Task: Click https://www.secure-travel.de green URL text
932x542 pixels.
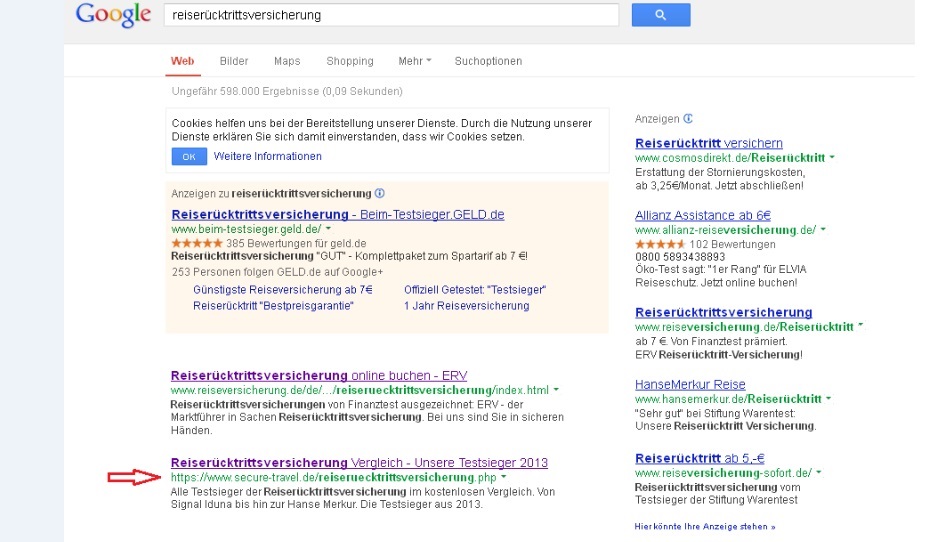Action: [333, 477]
